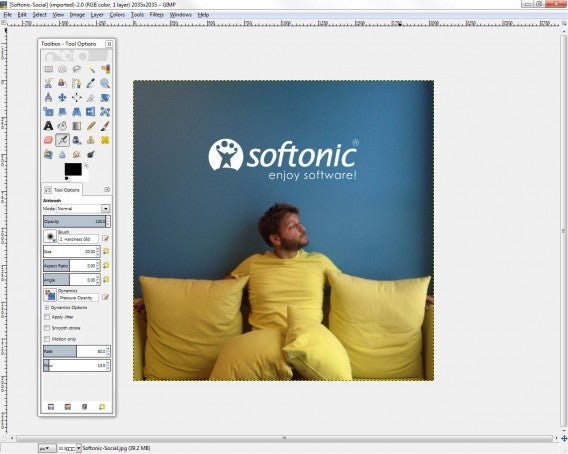The height and width of the screenshot is (454, 568).
Task: Click the Rate slider
Action: pyautogui.click(x=77, y=351)
